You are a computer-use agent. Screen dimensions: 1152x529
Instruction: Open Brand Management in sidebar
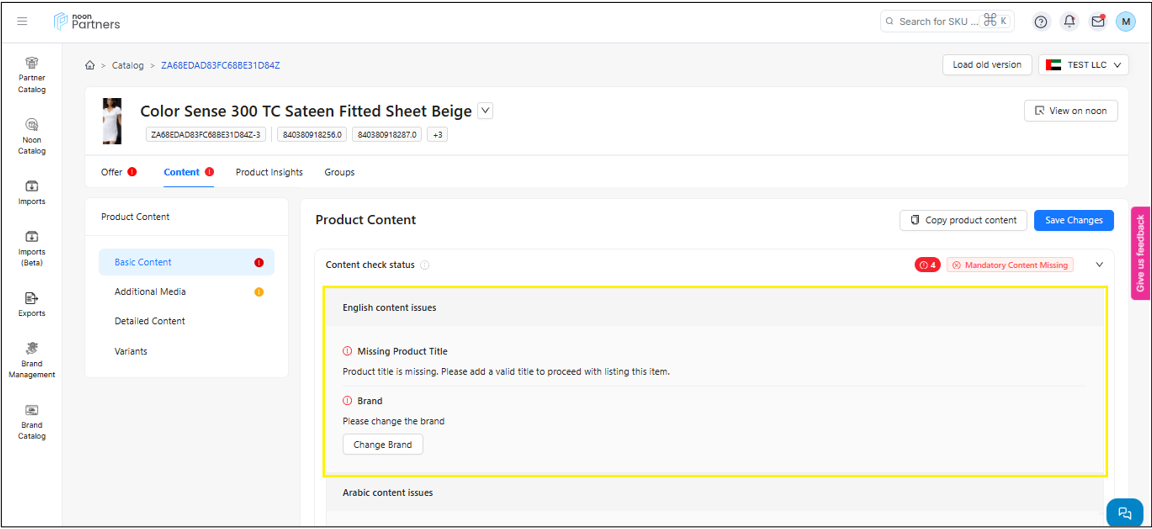click(32, 361)
